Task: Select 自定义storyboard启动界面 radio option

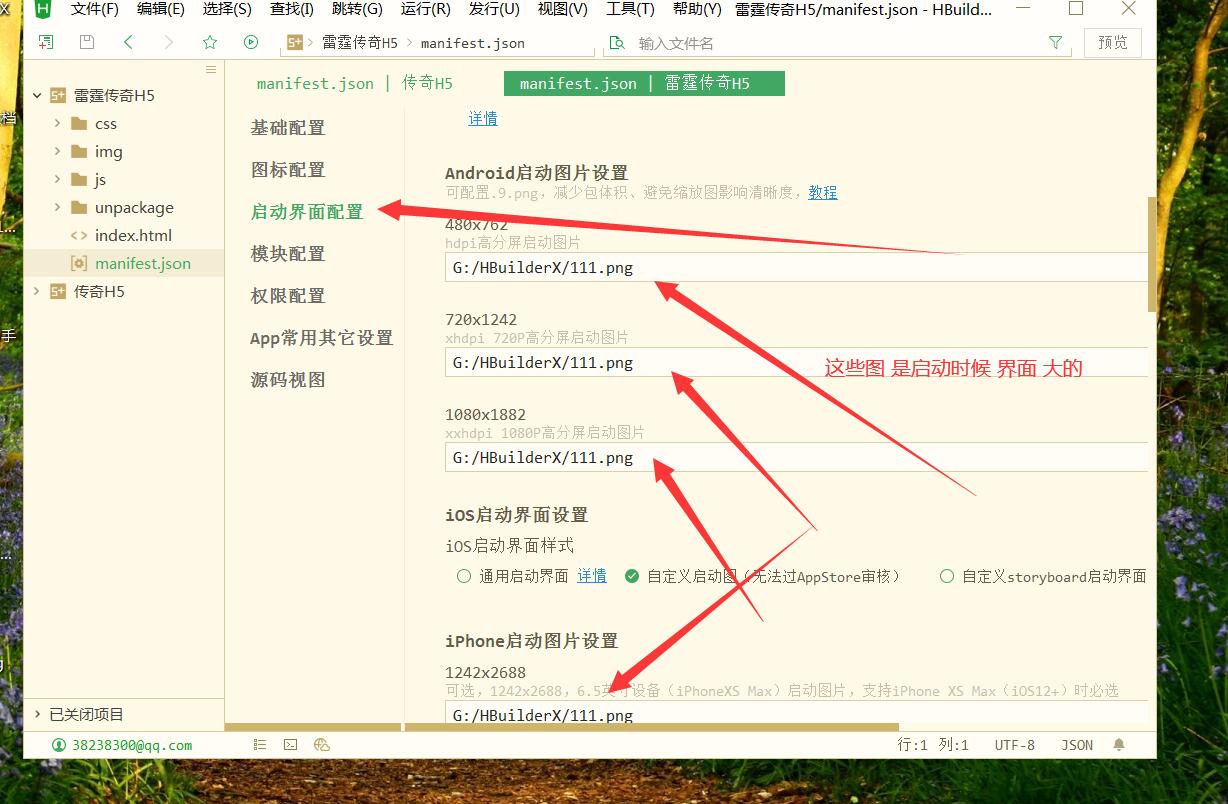Action: pyautogui.click(x=947, y=576)
